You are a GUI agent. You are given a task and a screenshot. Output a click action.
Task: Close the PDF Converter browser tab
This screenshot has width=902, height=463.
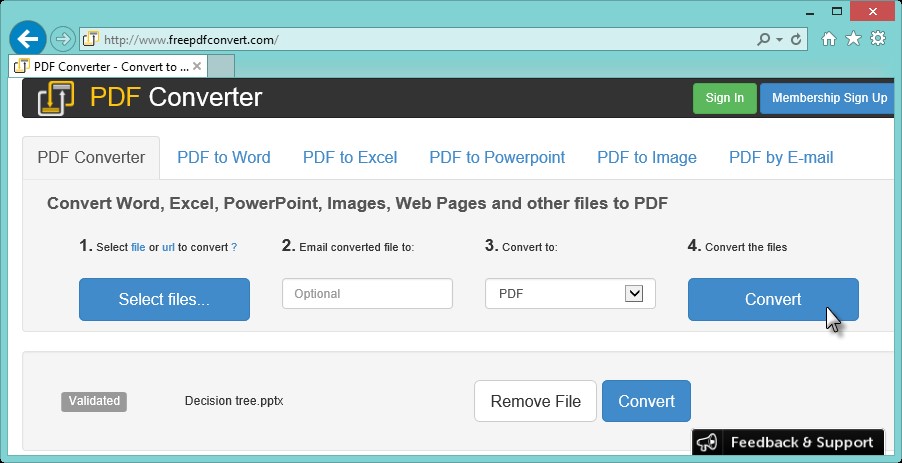coord(197,66)
